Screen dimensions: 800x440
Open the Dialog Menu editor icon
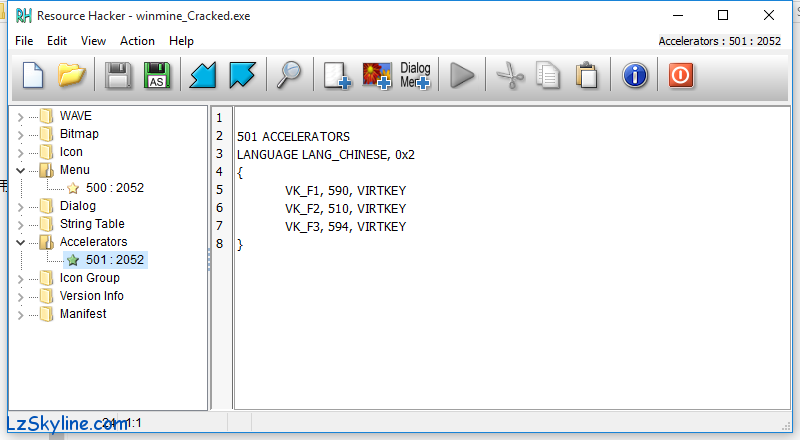tap(415, 76)
